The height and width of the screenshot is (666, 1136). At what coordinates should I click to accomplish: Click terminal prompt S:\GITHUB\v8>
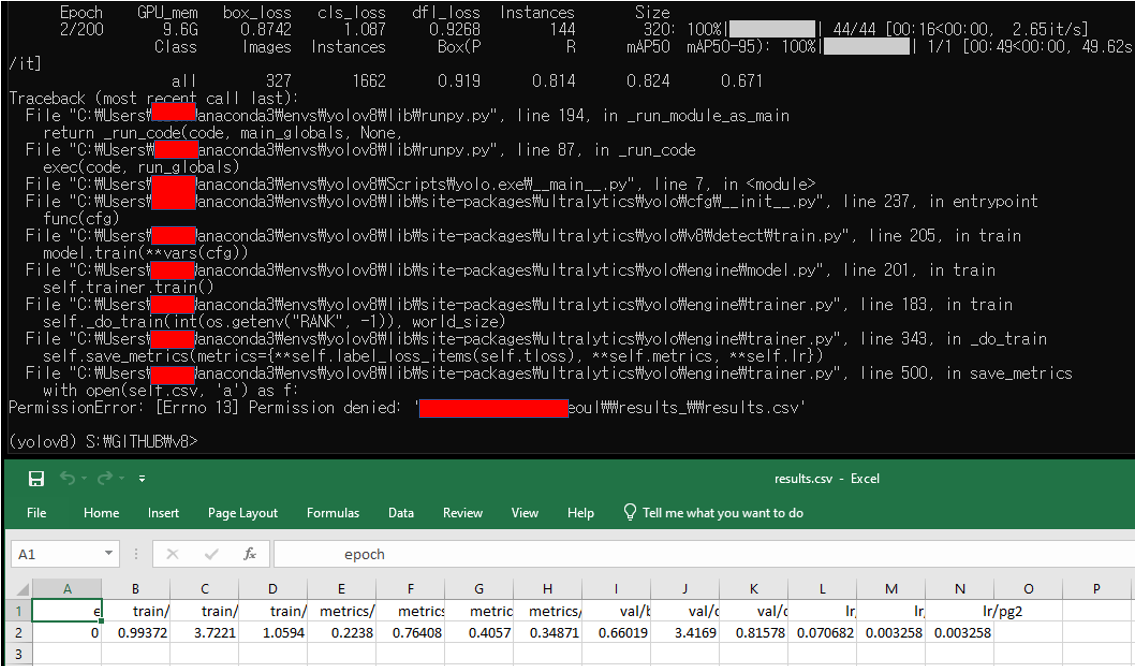pyautogui.click(x=103, y=441)
